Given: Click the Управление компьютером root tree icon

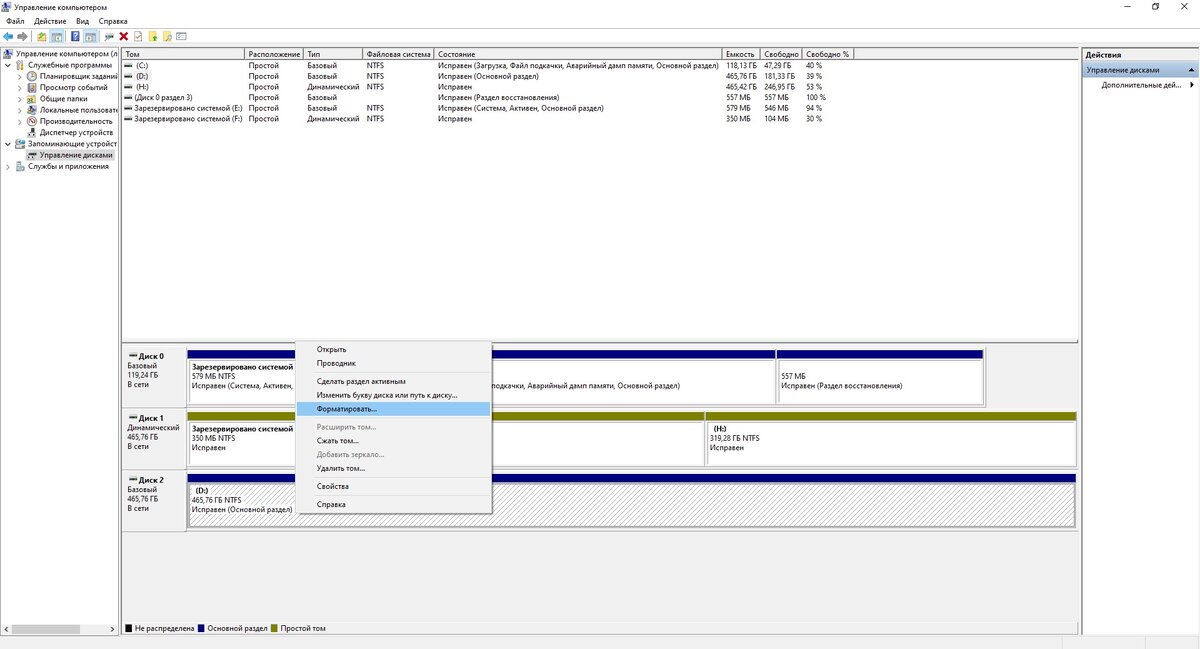Looking at the screenshot, I should [x=8, y=54].
